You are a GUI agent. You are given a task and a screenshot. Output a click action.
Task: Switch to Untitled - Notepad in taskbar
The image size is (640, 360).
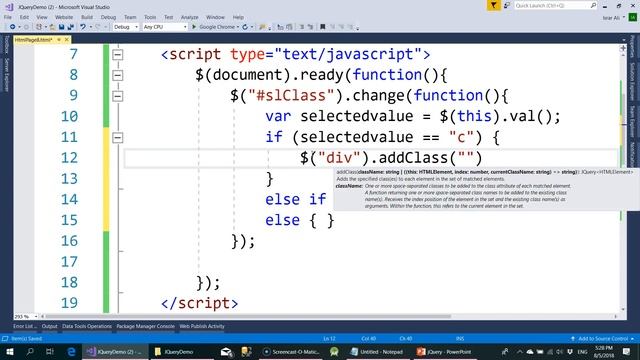pos(377,352)
